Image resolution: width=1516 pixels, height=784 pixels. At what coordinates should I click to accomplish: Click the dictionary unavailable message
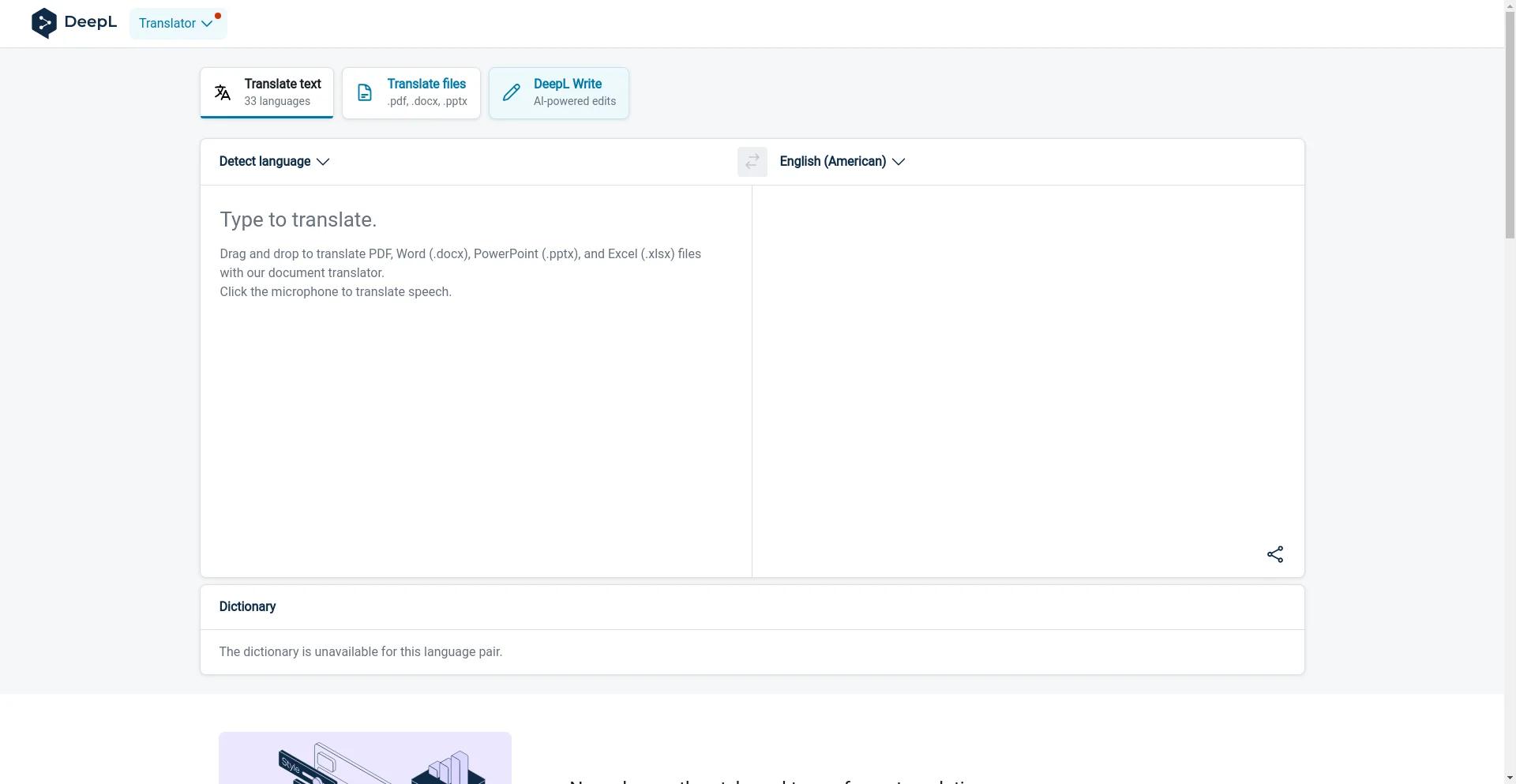[361, 652]
